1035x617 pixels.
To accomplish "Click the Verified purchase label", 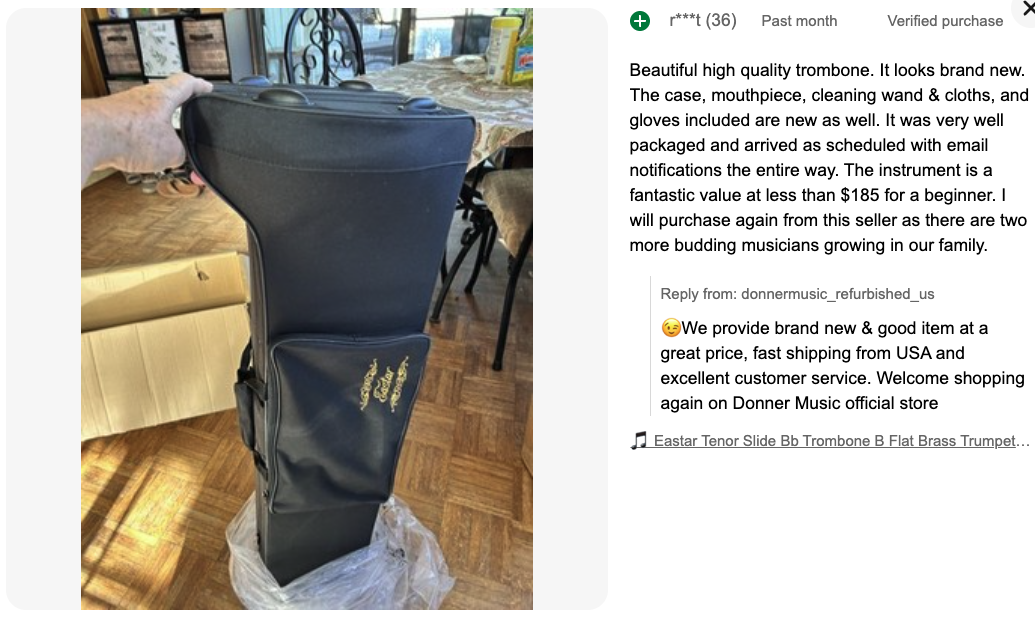I will 945,21.
